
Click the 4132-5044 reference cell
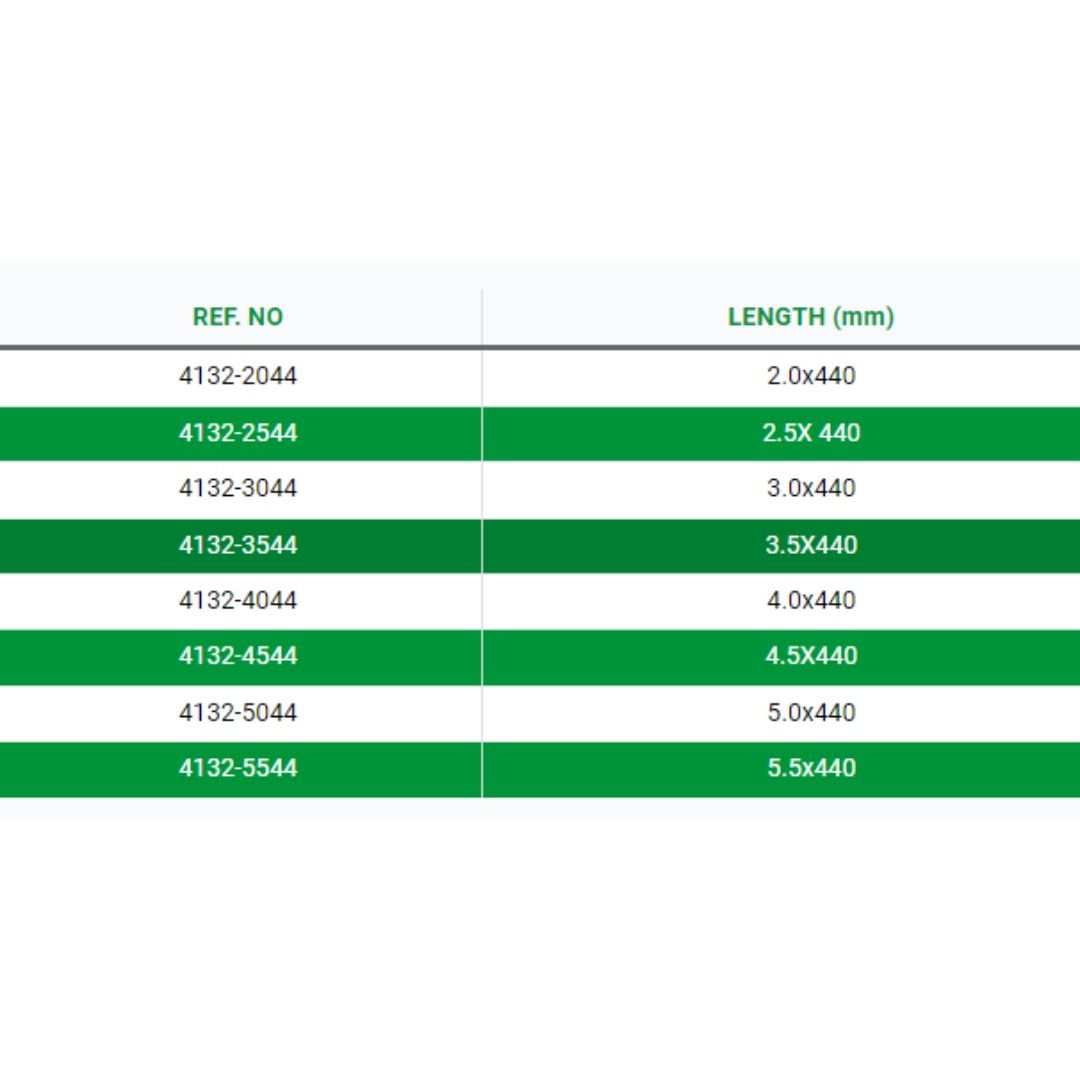(x=238, y=713)
